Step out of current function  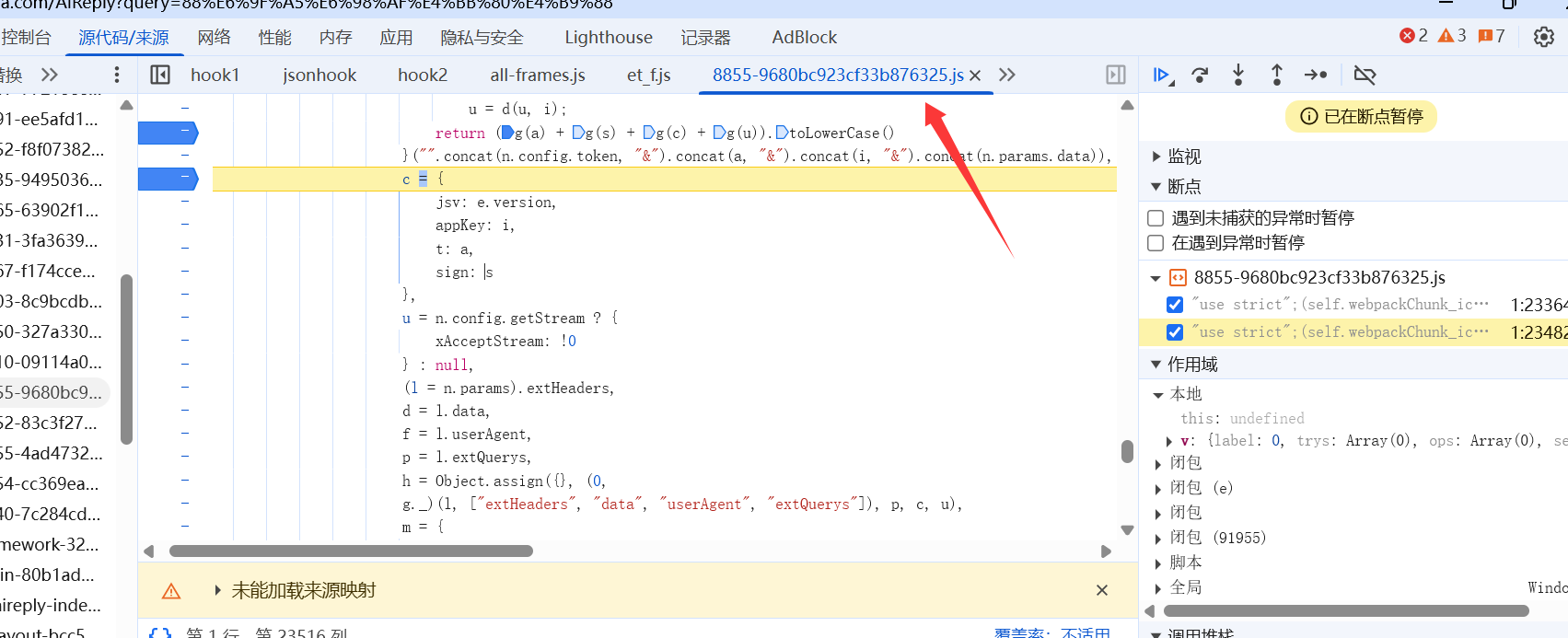1277,75
